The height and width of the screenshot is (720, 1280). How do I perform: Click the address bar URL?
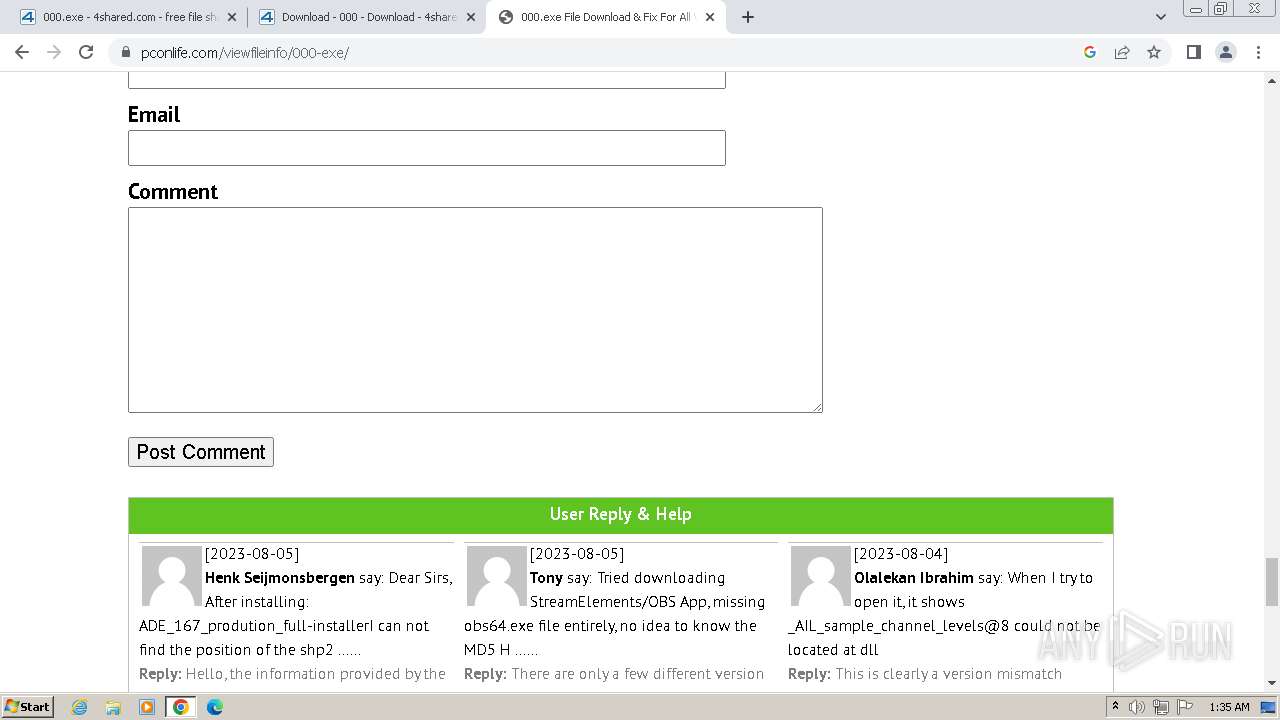(x=245, y=53)
